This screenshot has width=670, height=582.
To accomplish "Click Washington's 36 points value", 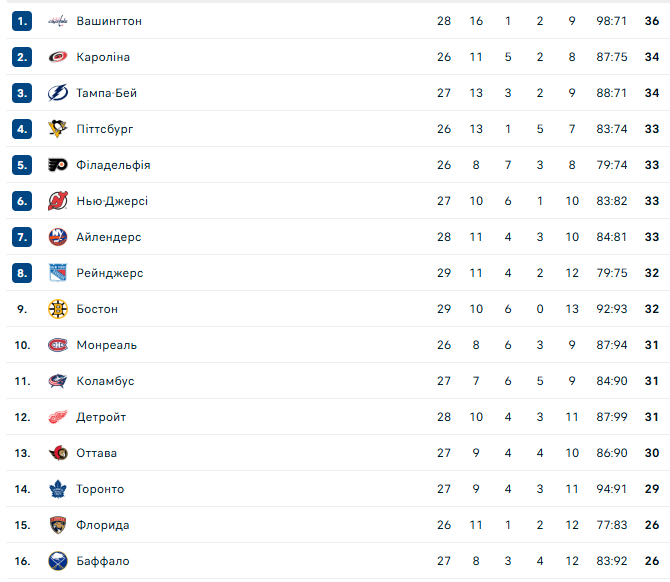I will [x=652, y=21].
